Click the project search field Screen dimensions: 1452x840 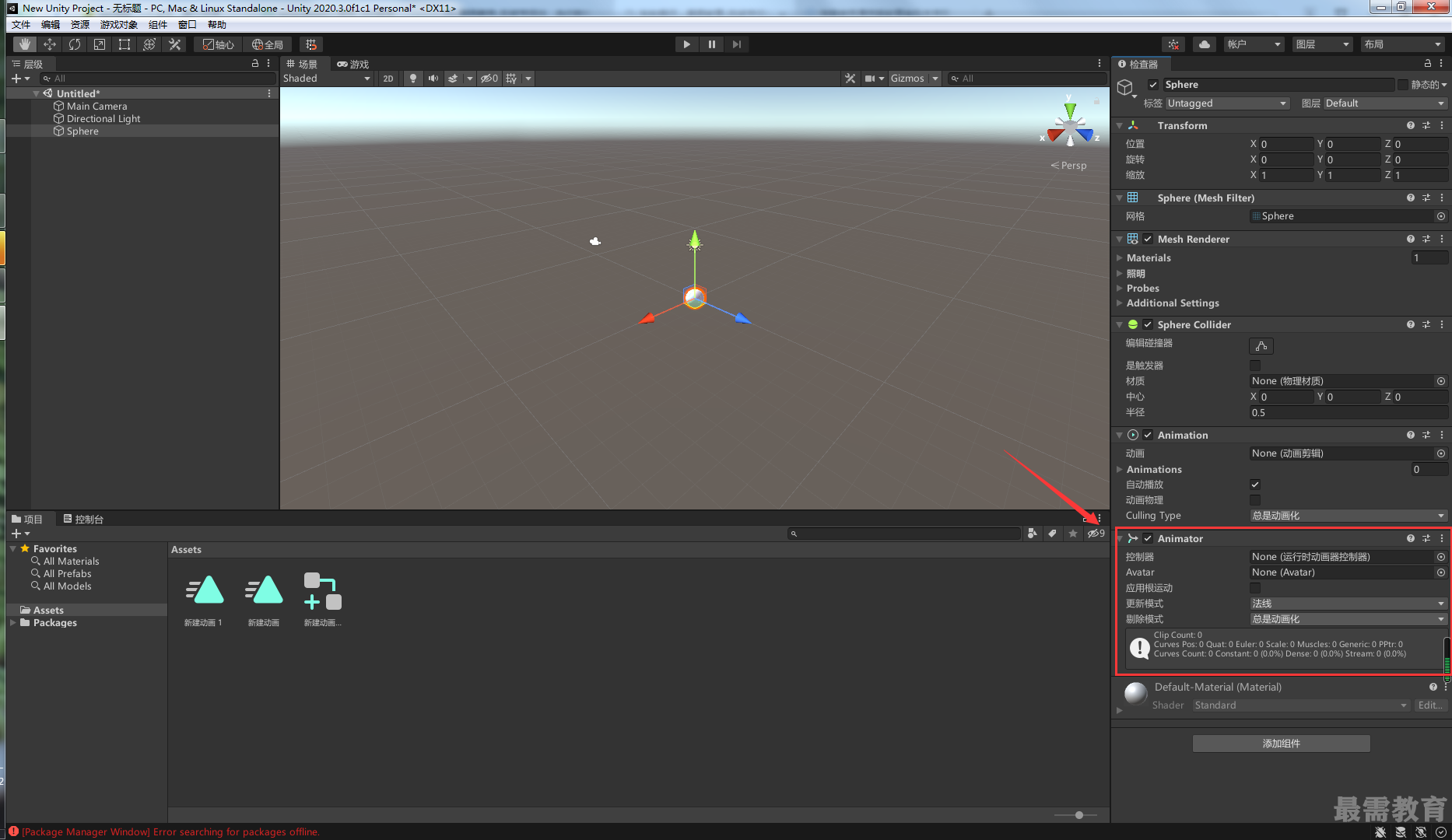coord(904,534)
